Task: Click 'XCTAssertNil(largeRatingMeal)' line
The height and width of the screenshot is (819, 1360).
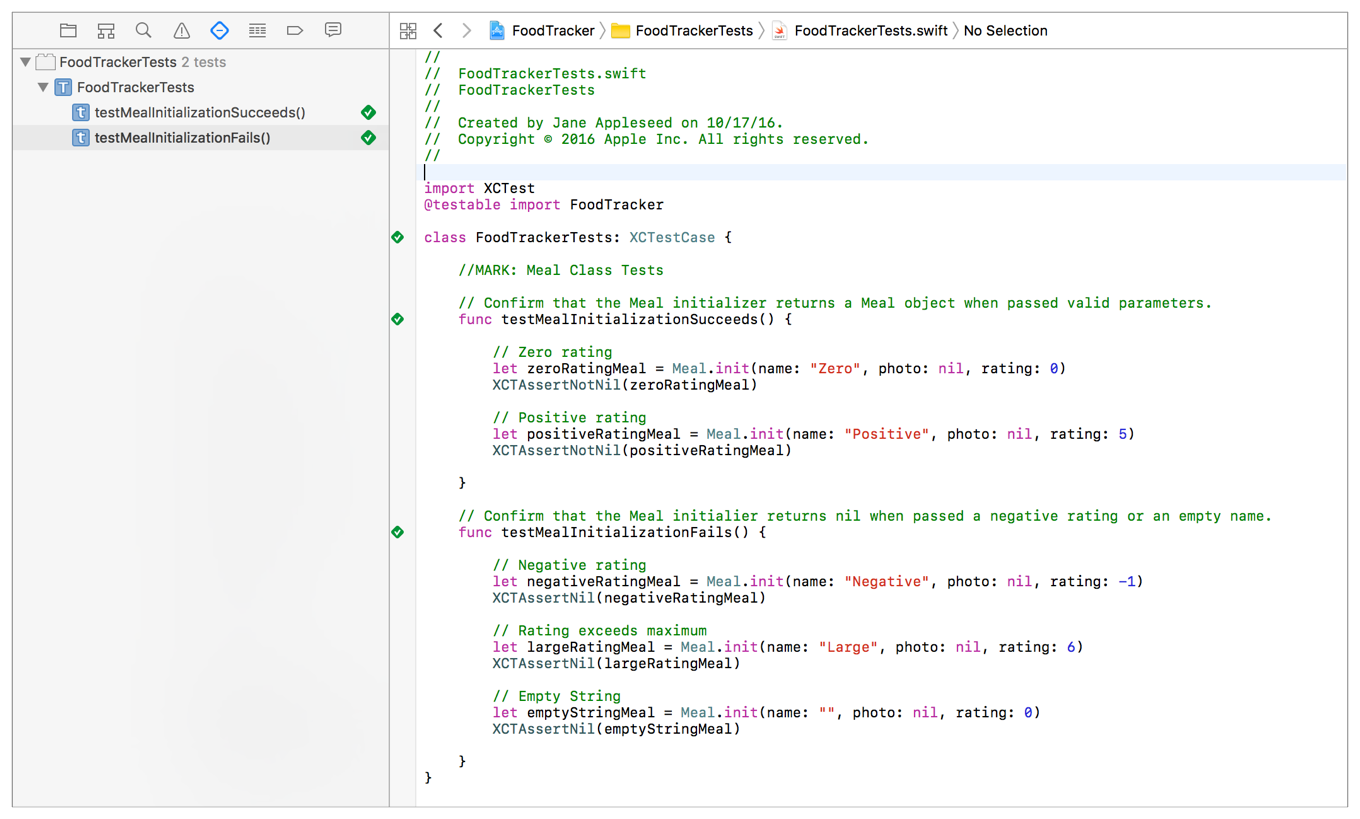Action: (616, 663)
